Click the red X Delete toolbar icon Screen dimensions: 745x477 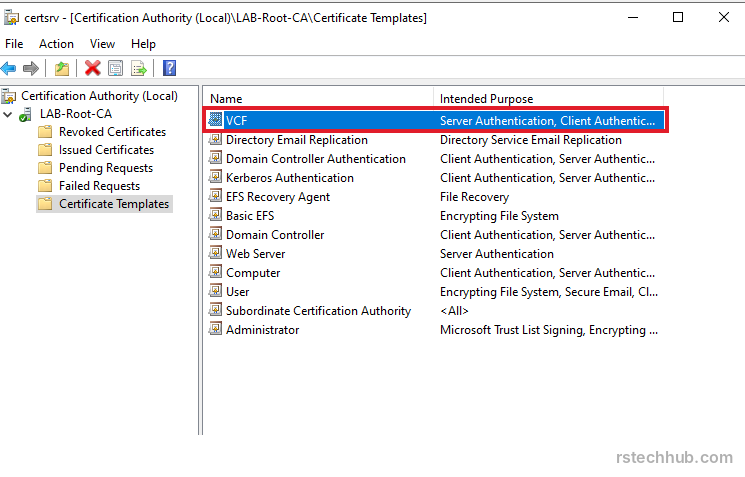[93, 68]
